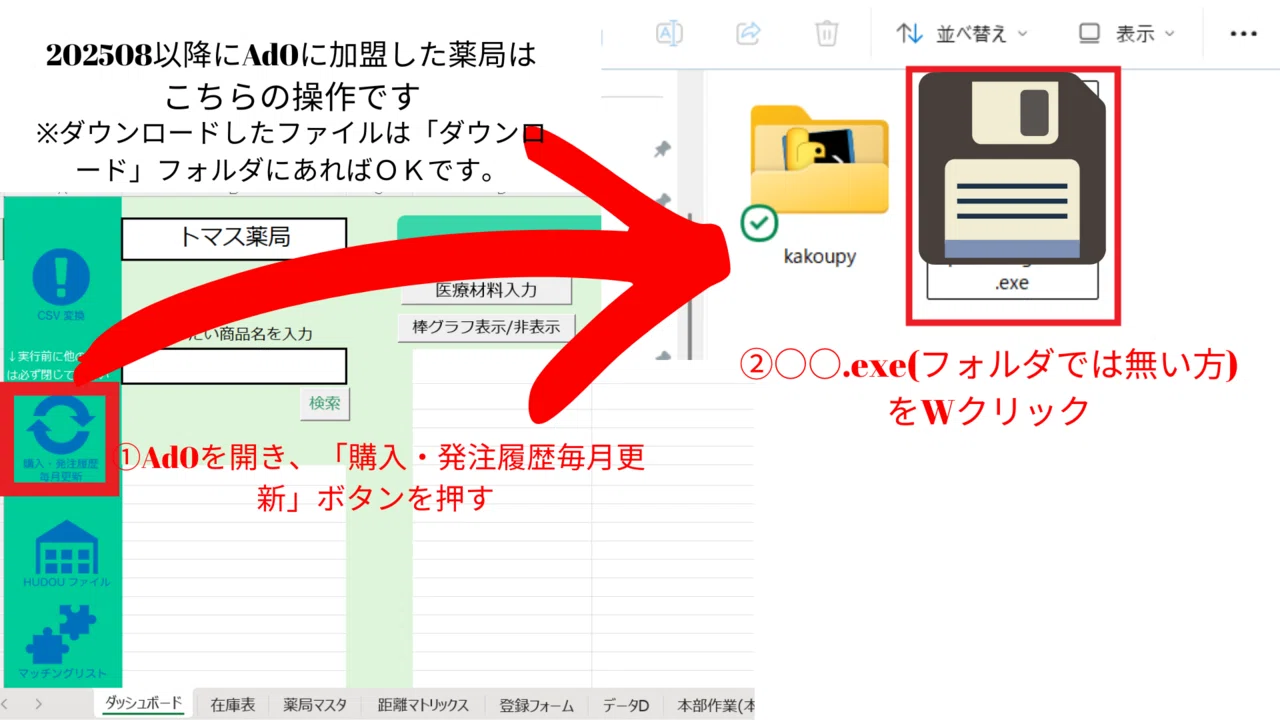Click the 棒グラフ表示/非表示 button

[486, 326]
